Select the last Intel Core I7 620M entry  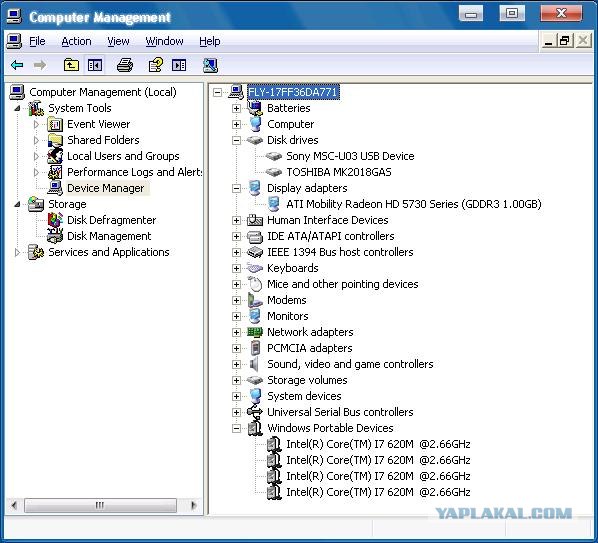[378, 492]
